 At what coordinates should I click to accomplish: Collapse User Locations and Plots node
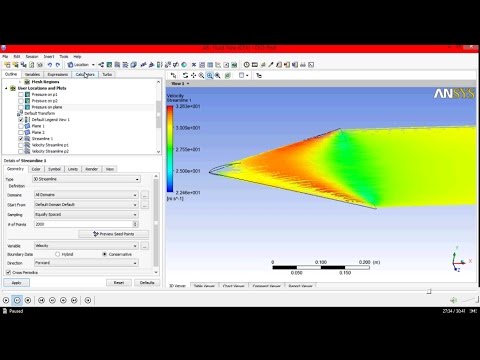coord(6,88)
